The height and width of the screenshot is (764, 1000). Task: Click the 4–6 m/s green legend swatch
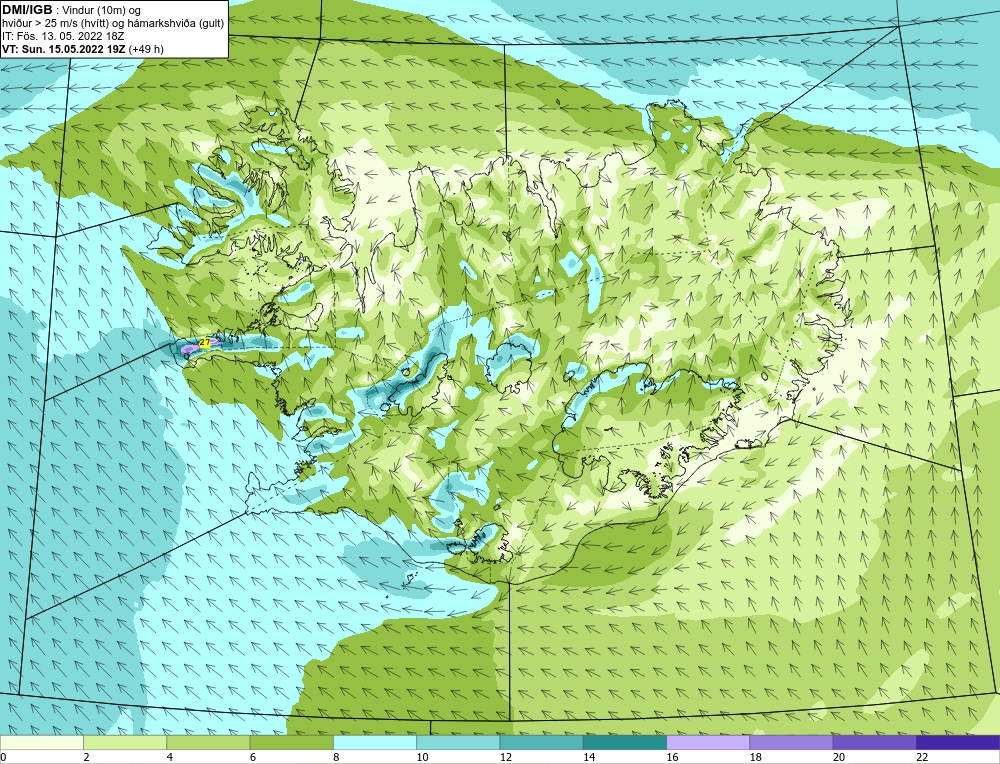[x=209, y=743]
